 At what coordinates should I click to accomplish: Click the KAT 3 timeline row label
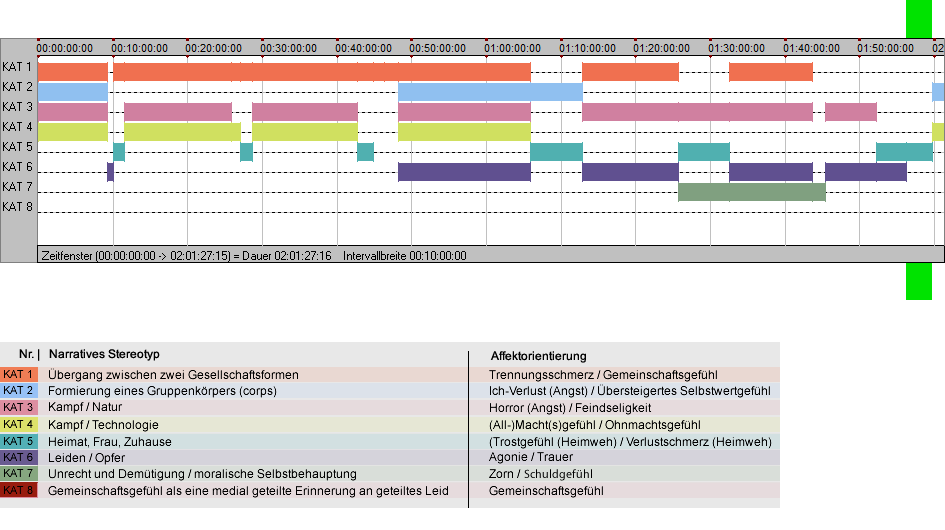pos(17,107)
